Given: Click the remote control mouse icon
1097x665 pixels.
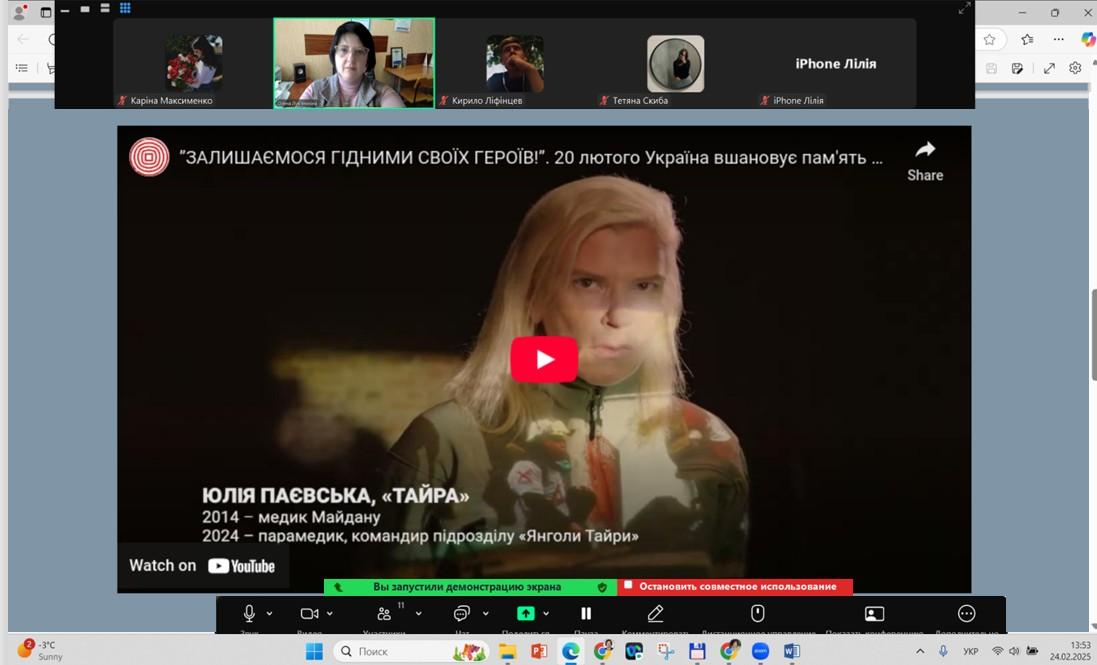Looking at the screenshot, I should click(x=758, y=613).
